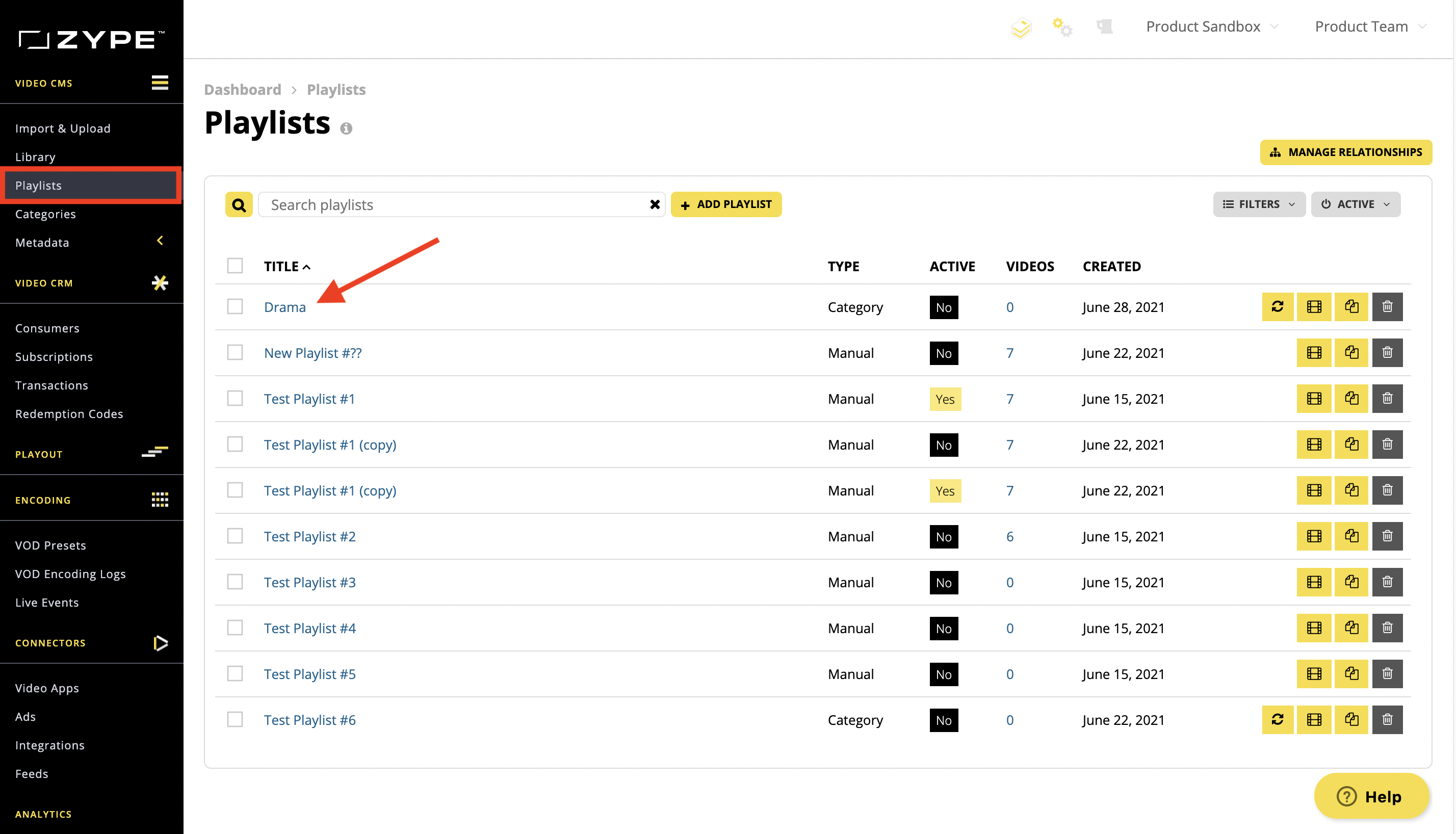Viewport: 1456px width, 834px height.
Task: Check the Test Playlist #4 checkbox
Action: point(235,627)
